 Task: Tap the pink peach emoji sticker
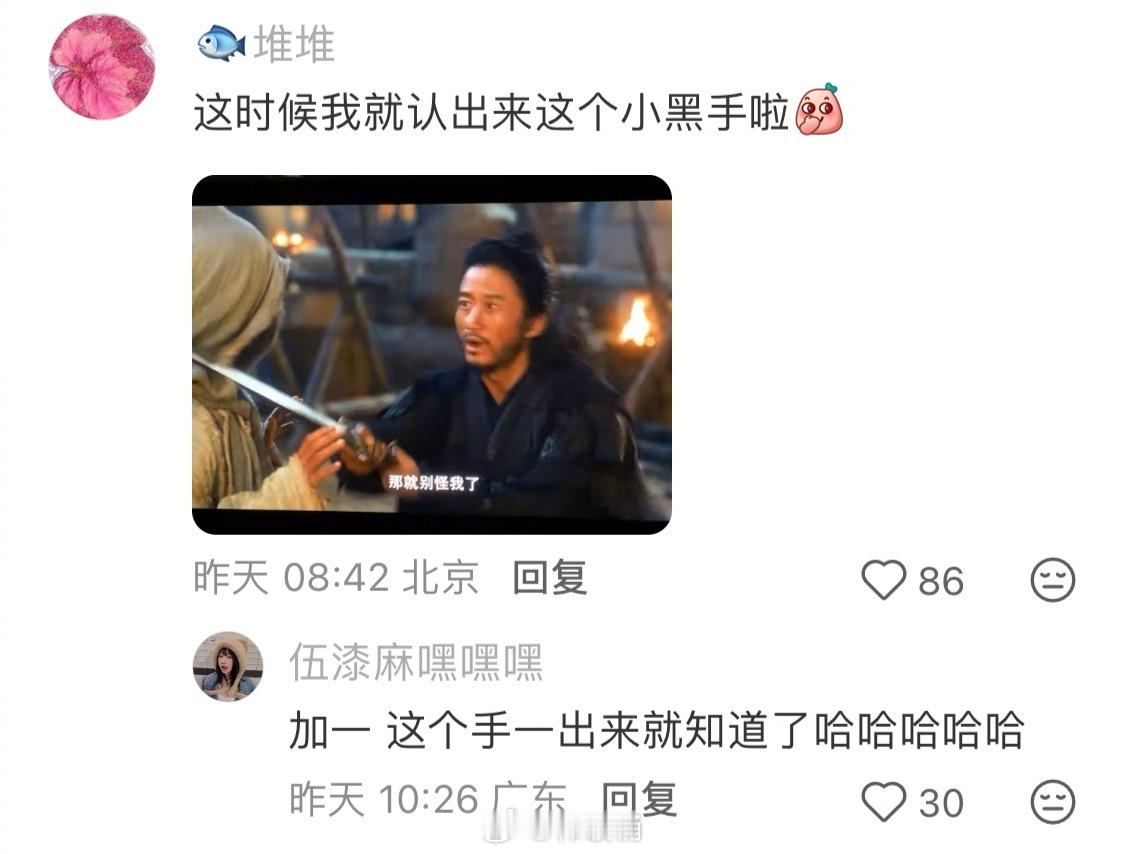pyautogui.click(x=820, y=110)
